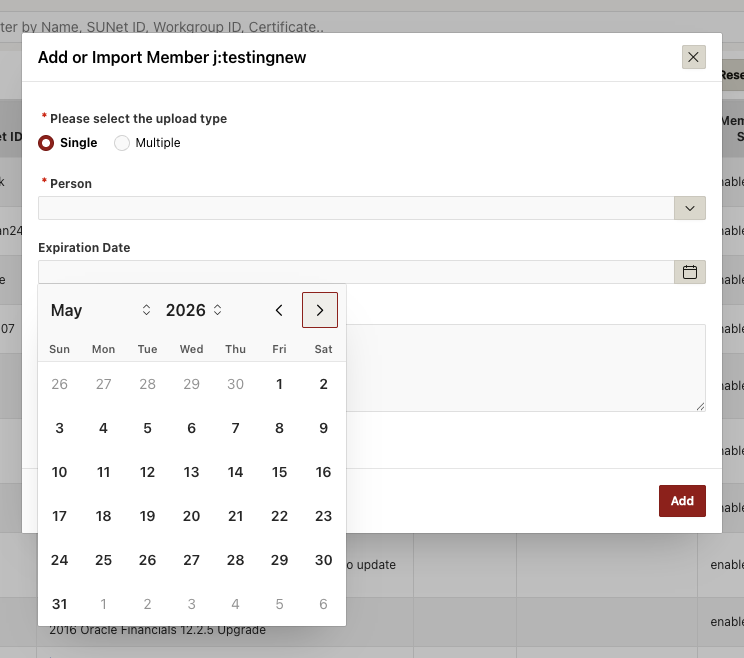Select May 13 in the calendar
This screenshot has height=658, width=744.
(192, 472)
